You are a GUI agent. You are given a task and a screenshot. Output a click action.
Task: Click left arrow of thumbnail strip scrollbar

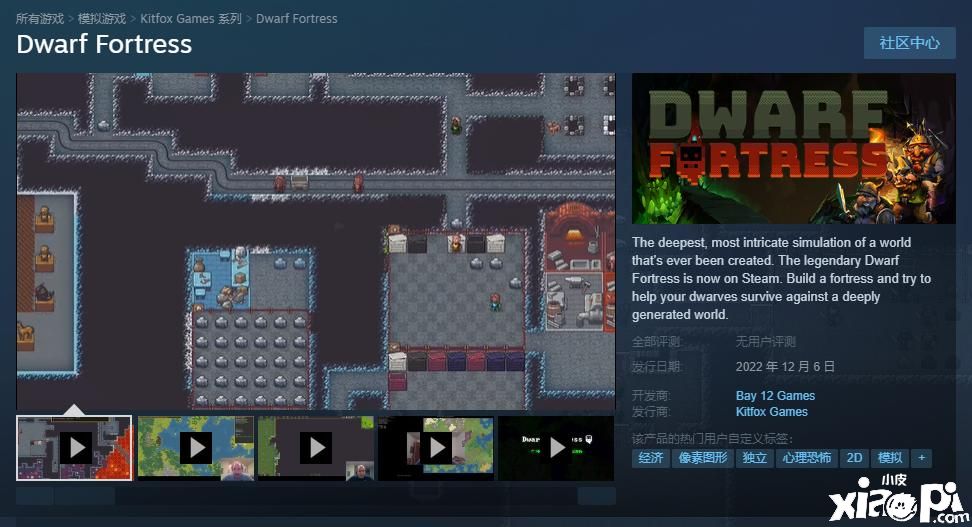coord(35,495)
